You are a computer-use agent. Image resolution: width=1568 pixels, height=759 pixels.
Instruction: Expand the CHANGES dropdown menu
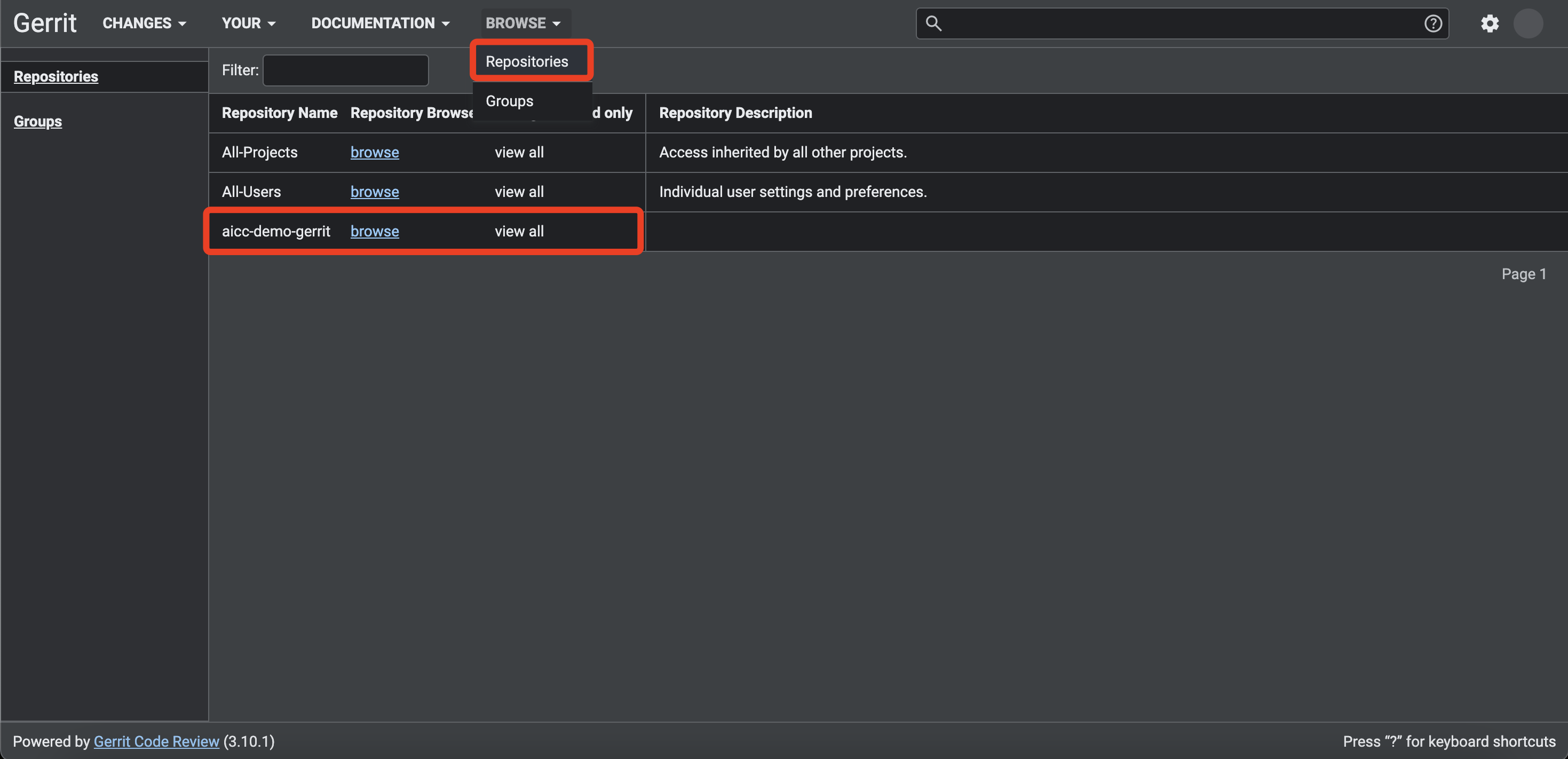[144, 23]
